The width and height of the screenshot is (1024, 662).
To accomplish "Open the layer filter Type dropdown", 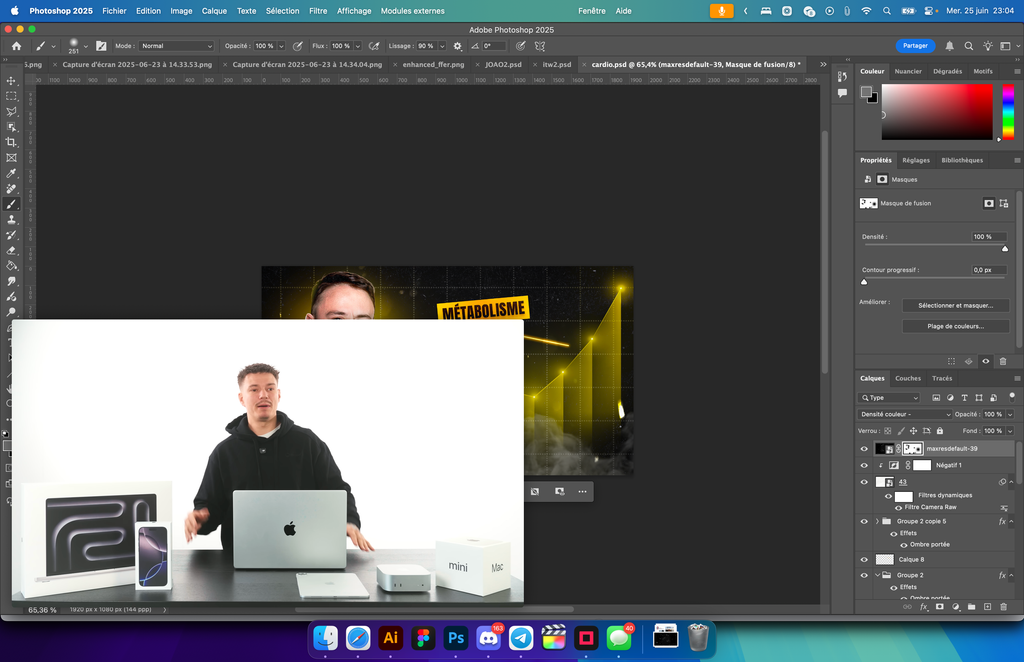I will point(889,398).
